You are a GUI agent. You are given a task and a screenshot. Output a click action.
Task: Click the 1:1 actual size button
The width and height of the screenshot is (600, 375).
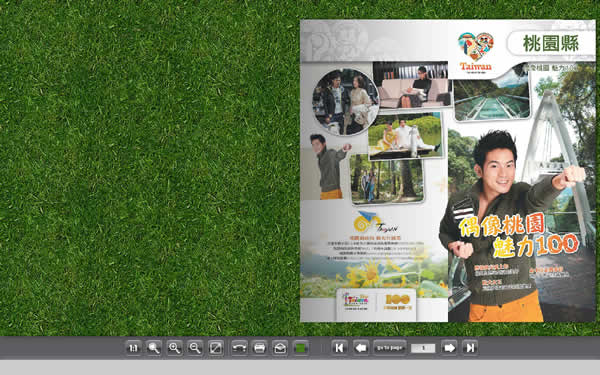click(133, 348)
